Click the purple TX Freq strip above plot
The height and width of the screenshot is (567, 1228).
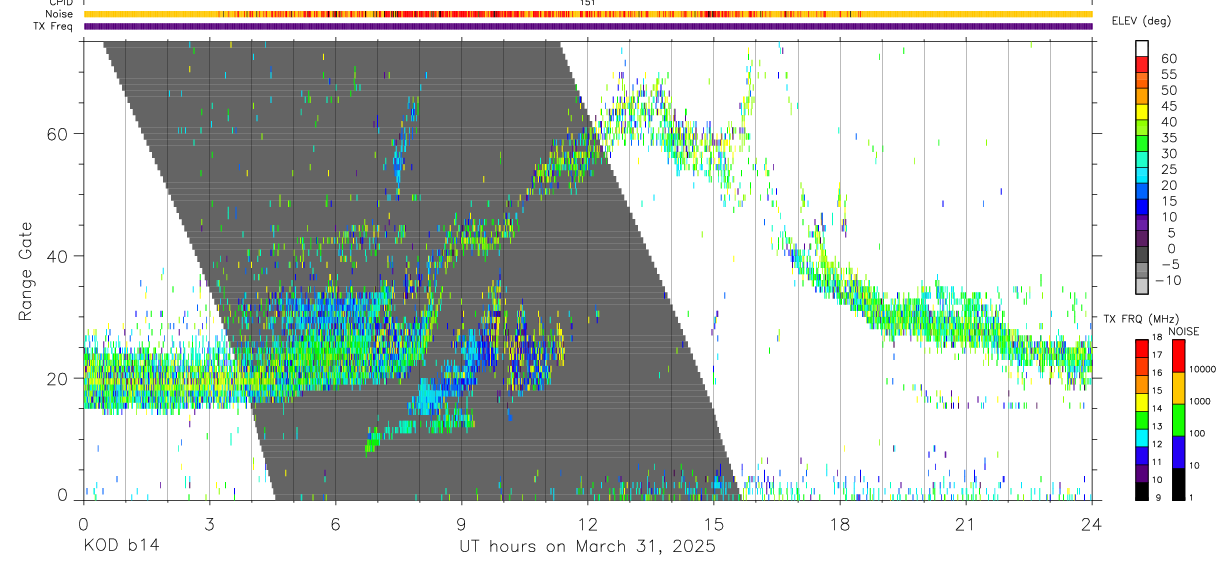pos(587,26)
